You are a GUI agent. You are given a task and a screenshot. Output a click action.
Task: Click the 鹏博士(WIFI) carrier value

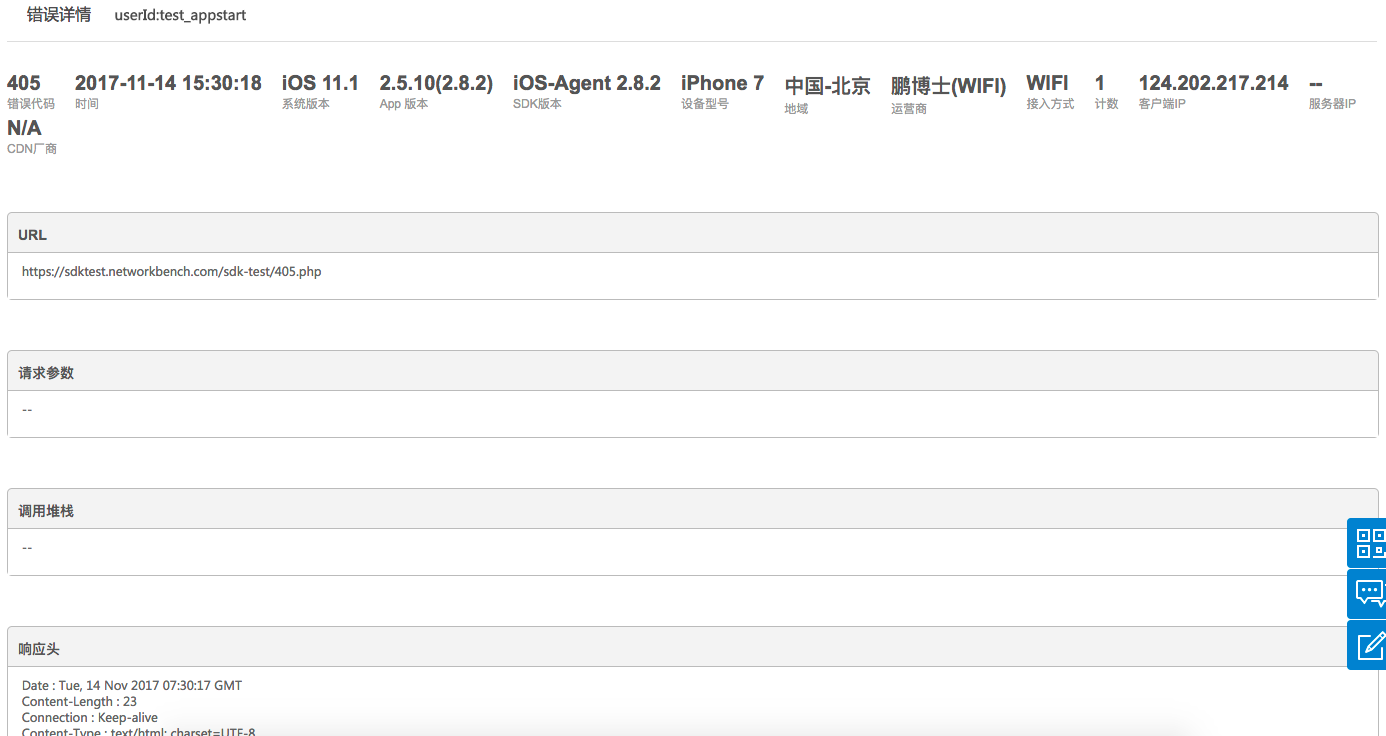click(948, 86)
